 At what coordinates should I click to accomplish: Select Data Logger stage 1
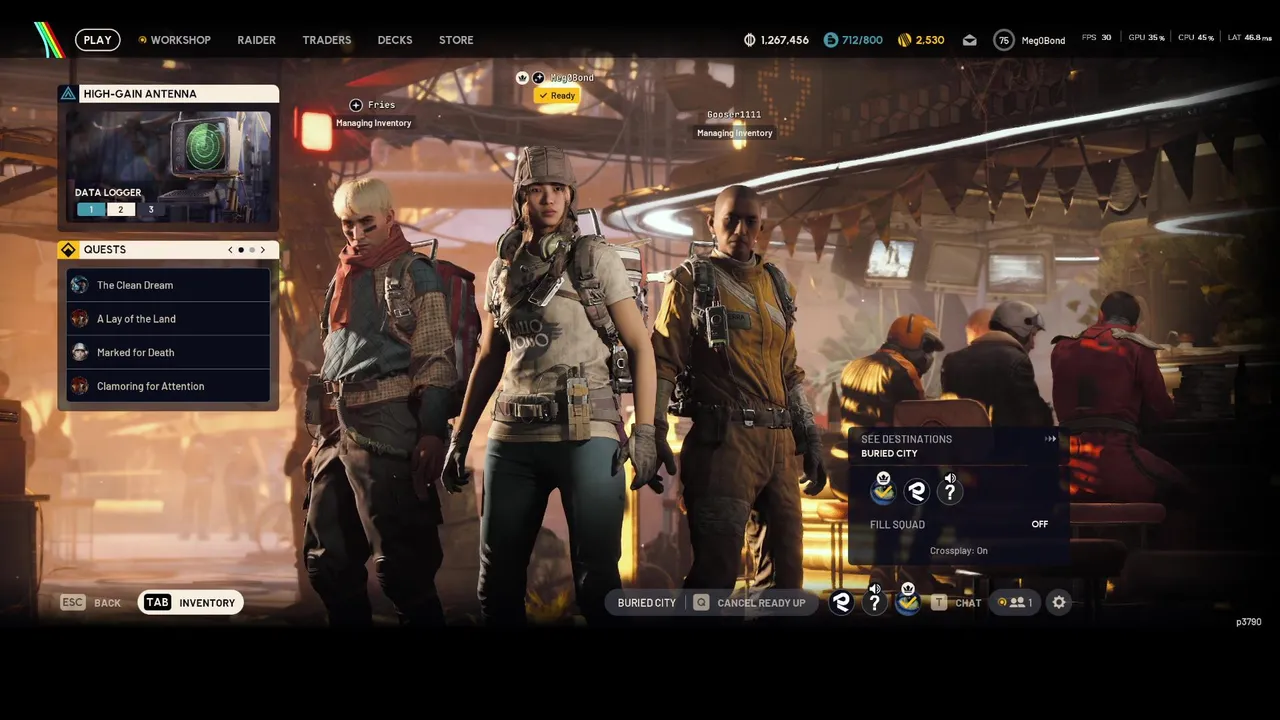(90, 210)
